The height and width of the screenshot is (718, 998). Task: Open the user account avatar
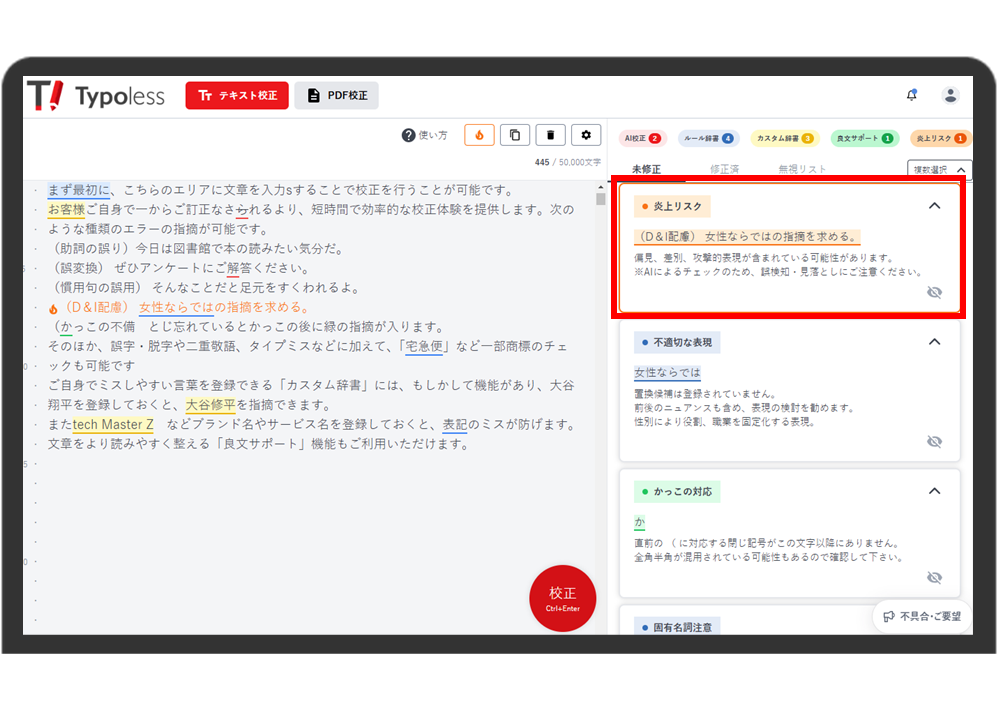[x=950, y=95]
